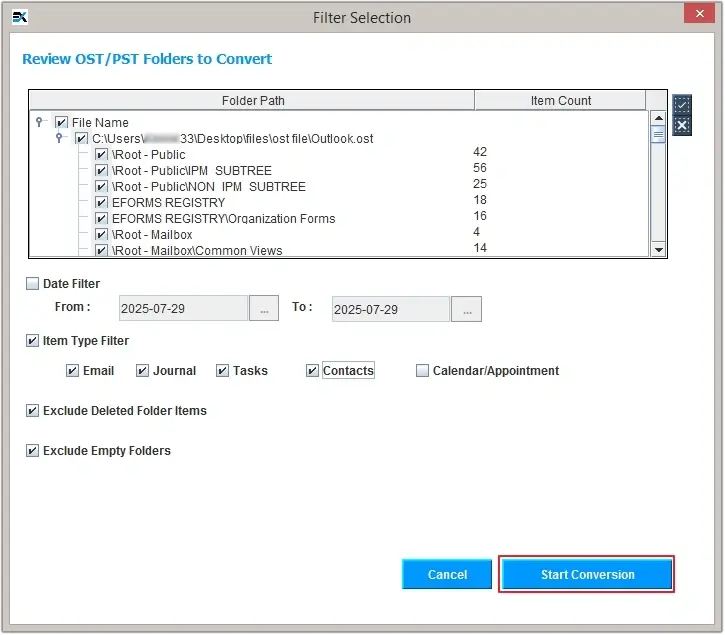Collapse the File Name root node
725x635 pixels.
(40, 122)
